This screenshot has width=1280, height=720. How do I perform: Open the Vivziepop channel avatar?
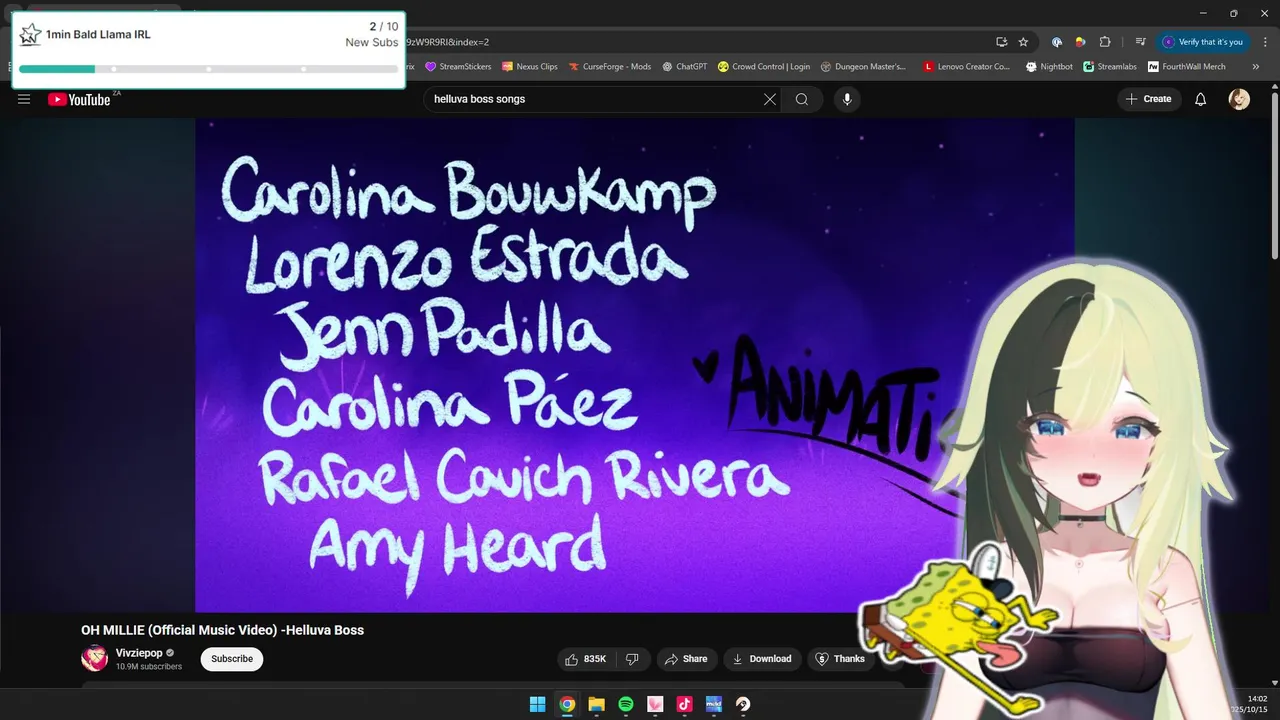pyautogui.click(x=95, y=659)
